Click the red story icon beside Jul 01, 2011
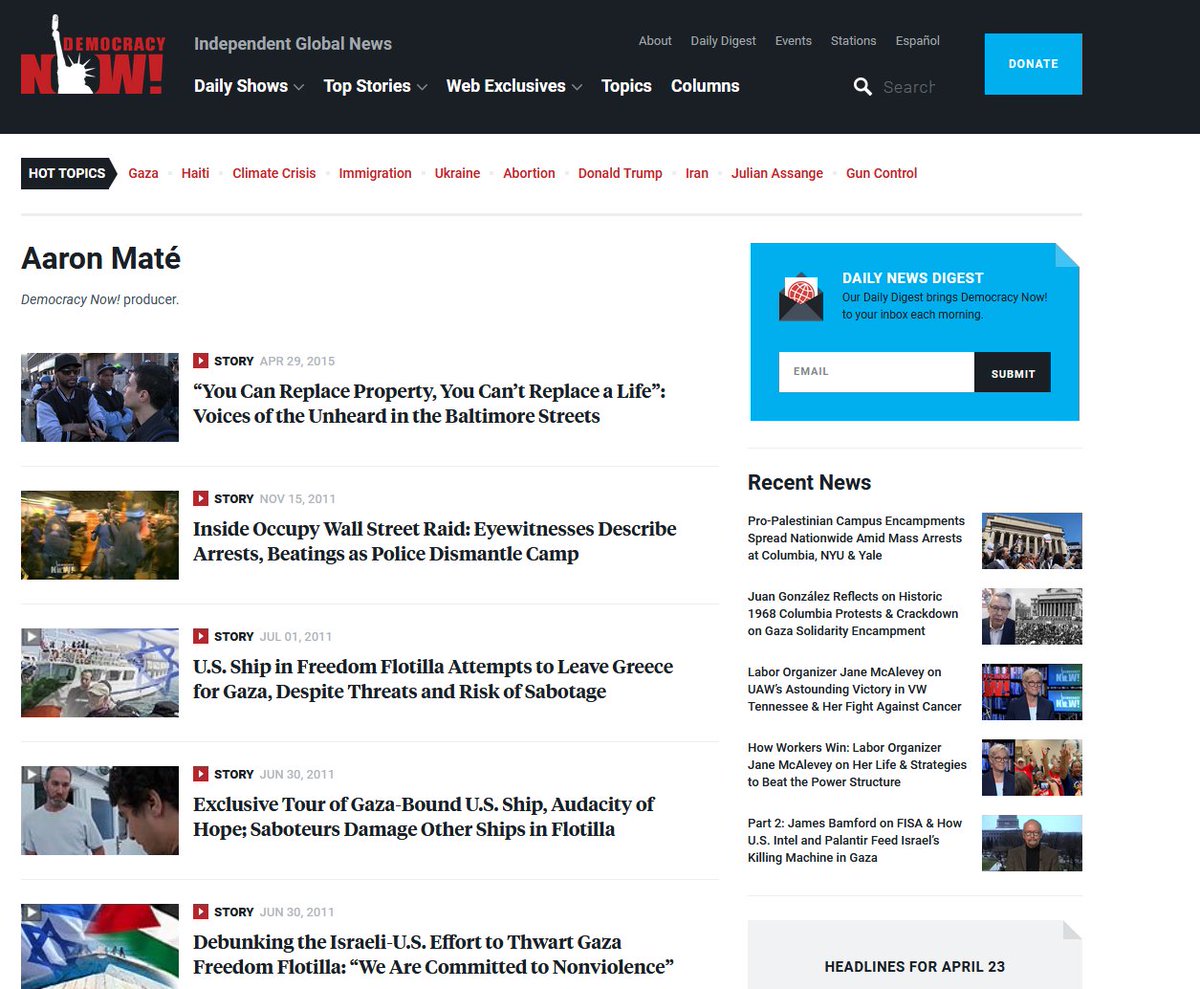The width and height of the screenshot is (1200, 989). pyautogui.click(x=200, y=636)
